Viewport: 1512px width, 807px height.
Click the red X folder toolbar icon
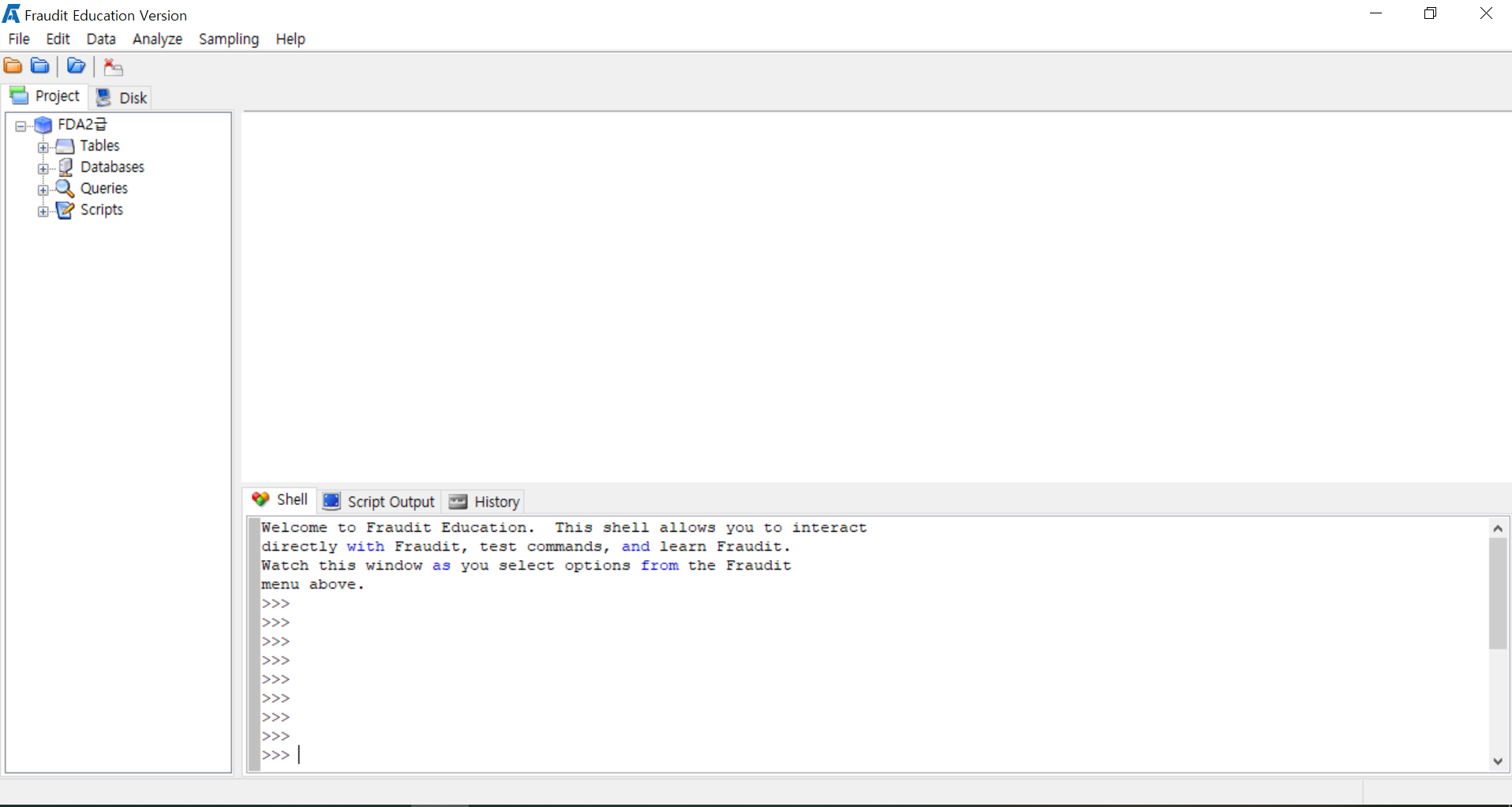point(113,67)
